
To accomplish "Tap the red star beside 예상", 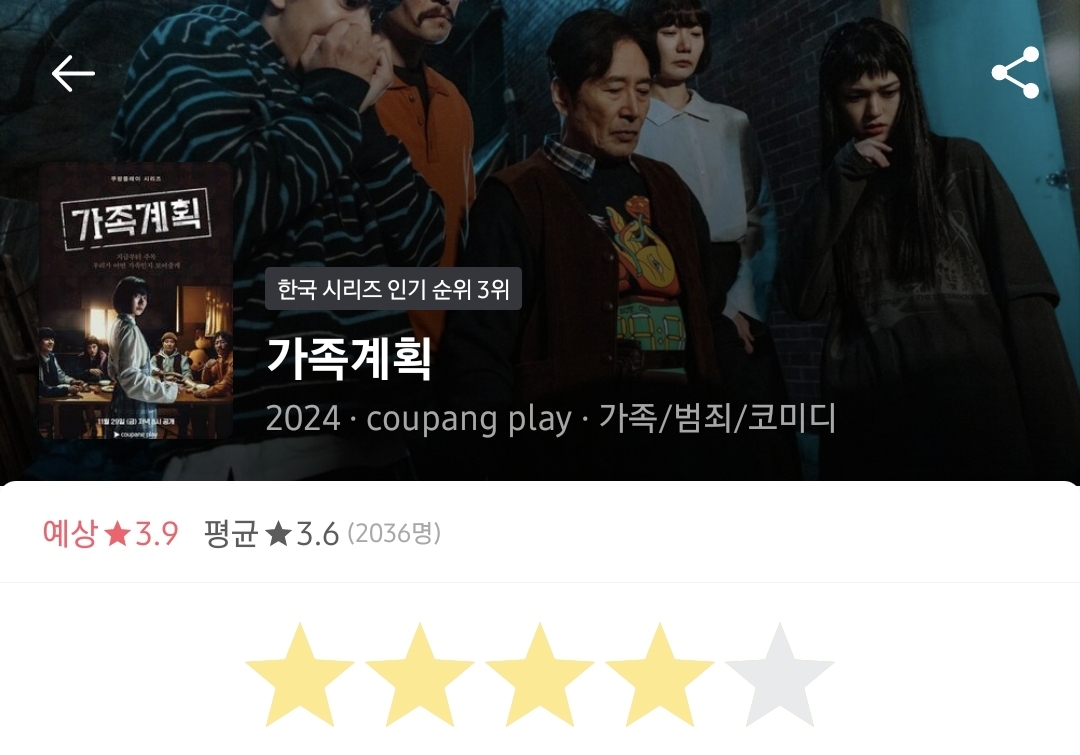I will tap(117, 533).
